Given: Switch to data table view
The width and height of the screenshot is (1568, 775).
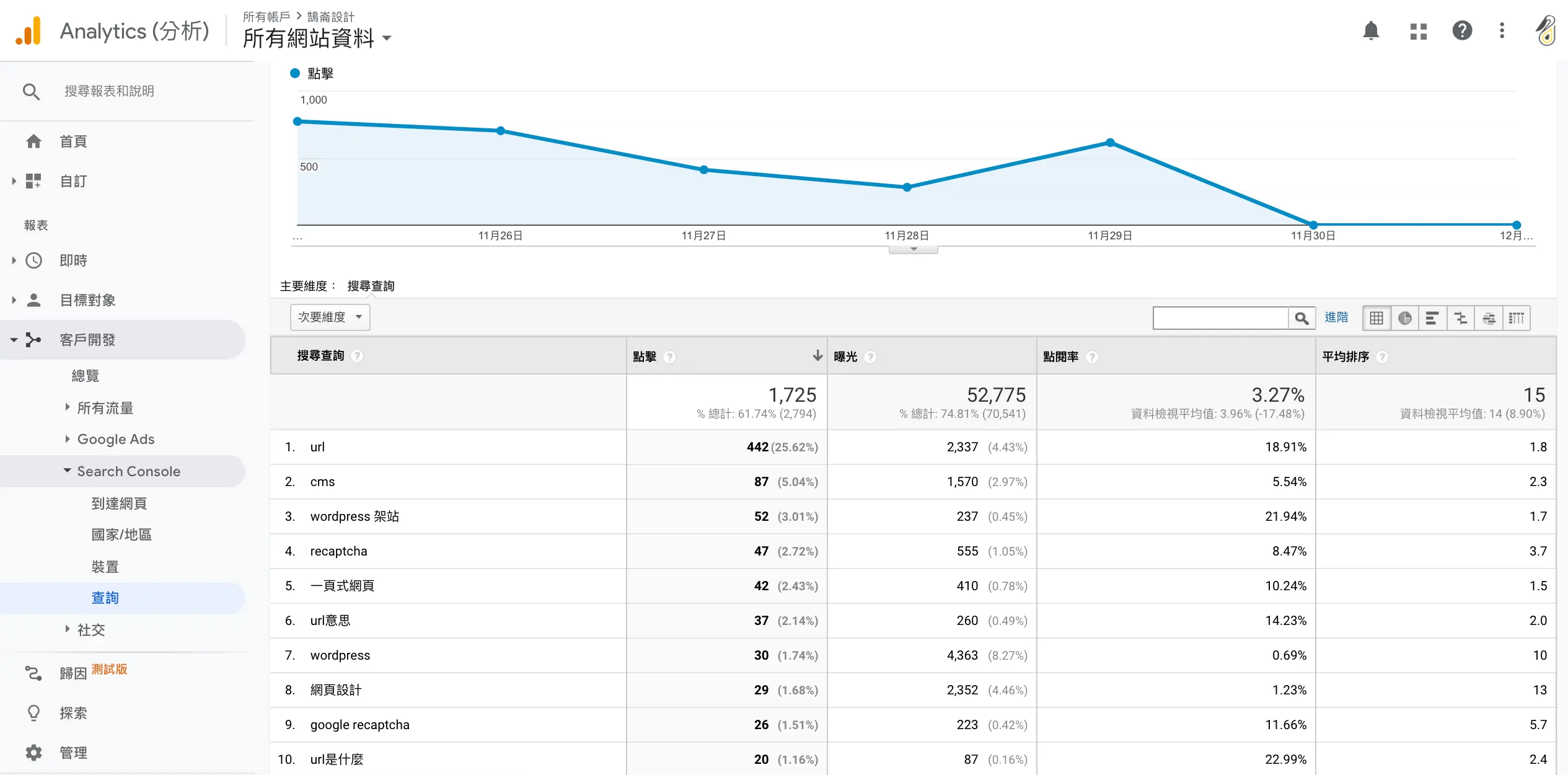Looking at the screenshot, I should [x=1376, y=318].
